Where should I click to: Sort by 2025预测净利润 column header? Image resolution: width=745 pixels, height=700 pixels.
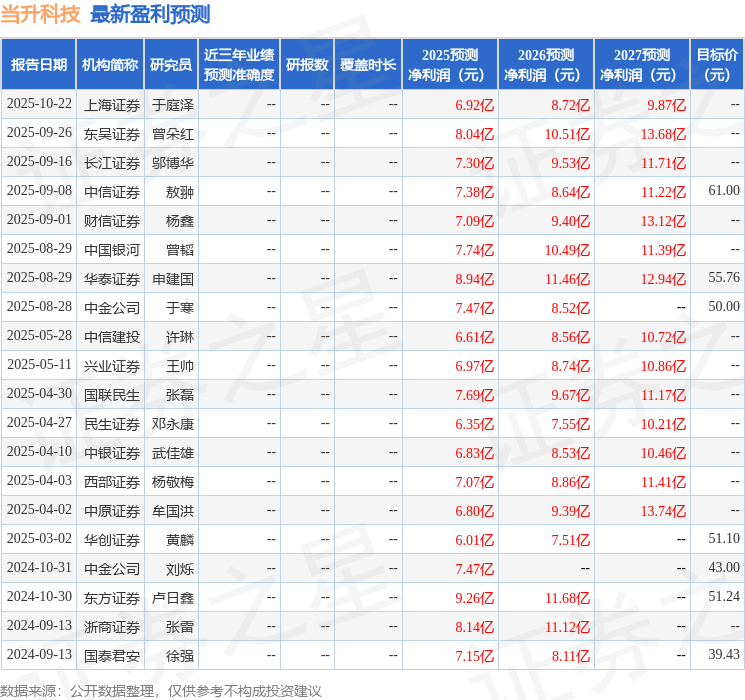coord(450,65)
